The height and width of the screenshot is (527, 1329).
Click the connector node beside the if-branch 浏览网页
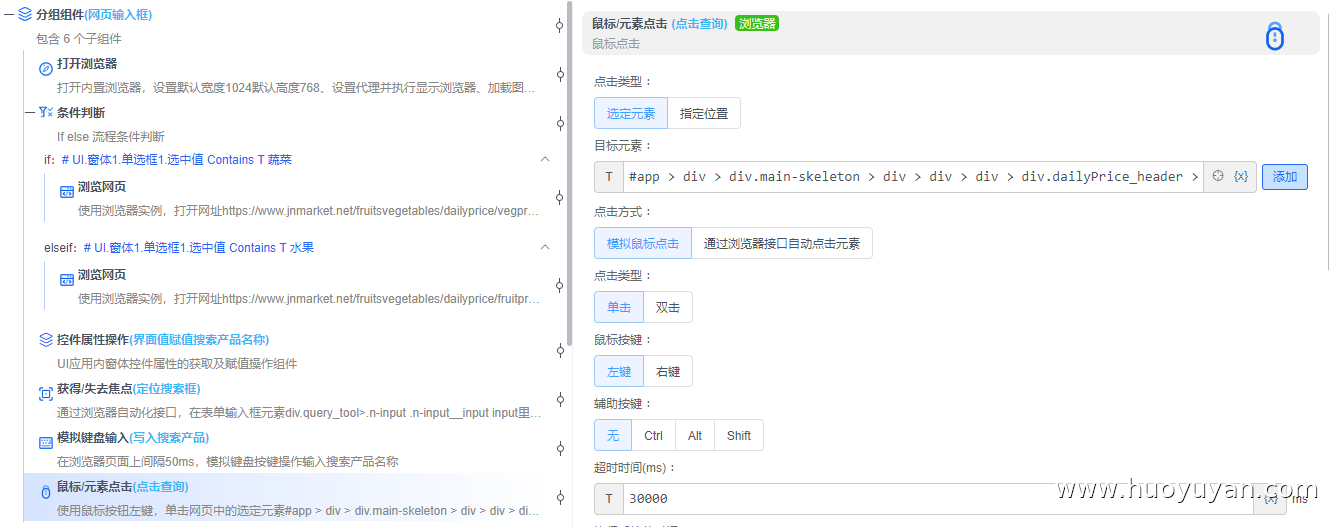tap(560, 198)
